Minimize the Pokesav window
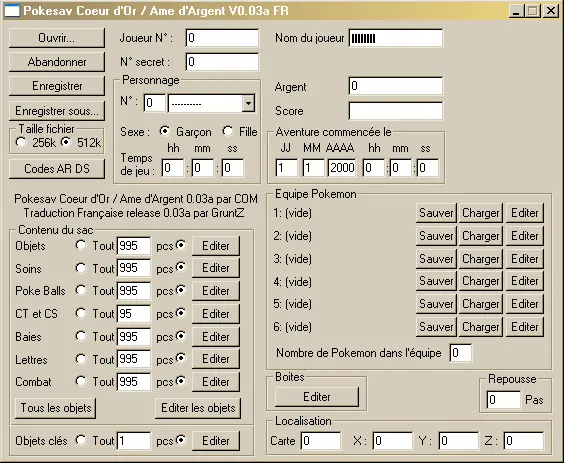 point(517,11)
